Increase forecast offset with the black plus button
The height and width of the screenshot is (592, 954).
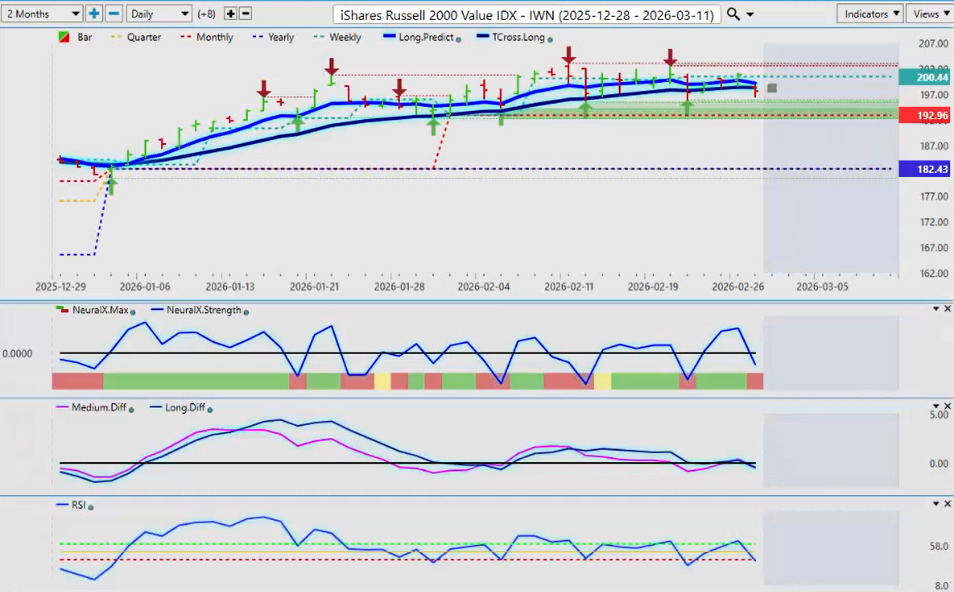click(230, 14)
